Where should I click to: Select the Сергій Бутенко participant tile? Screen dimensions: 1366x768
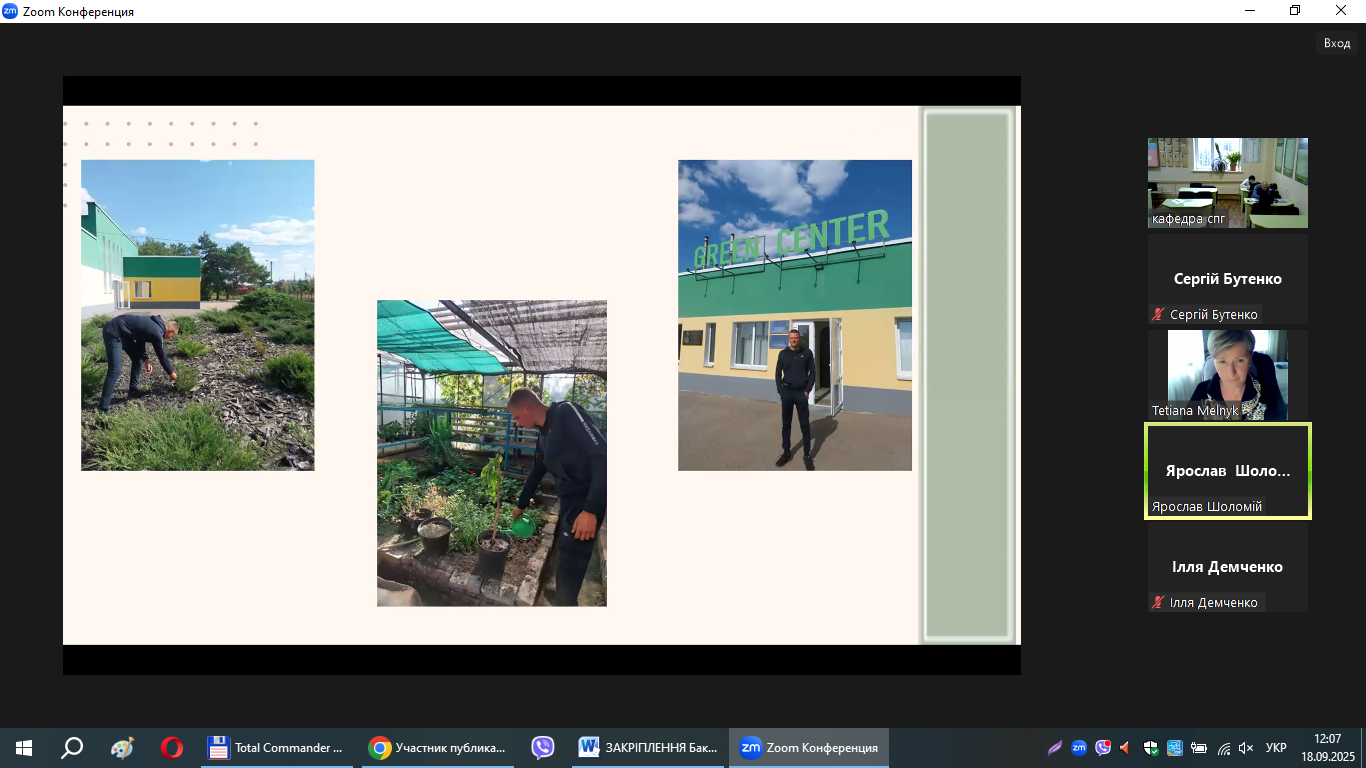coord(1227,279)
